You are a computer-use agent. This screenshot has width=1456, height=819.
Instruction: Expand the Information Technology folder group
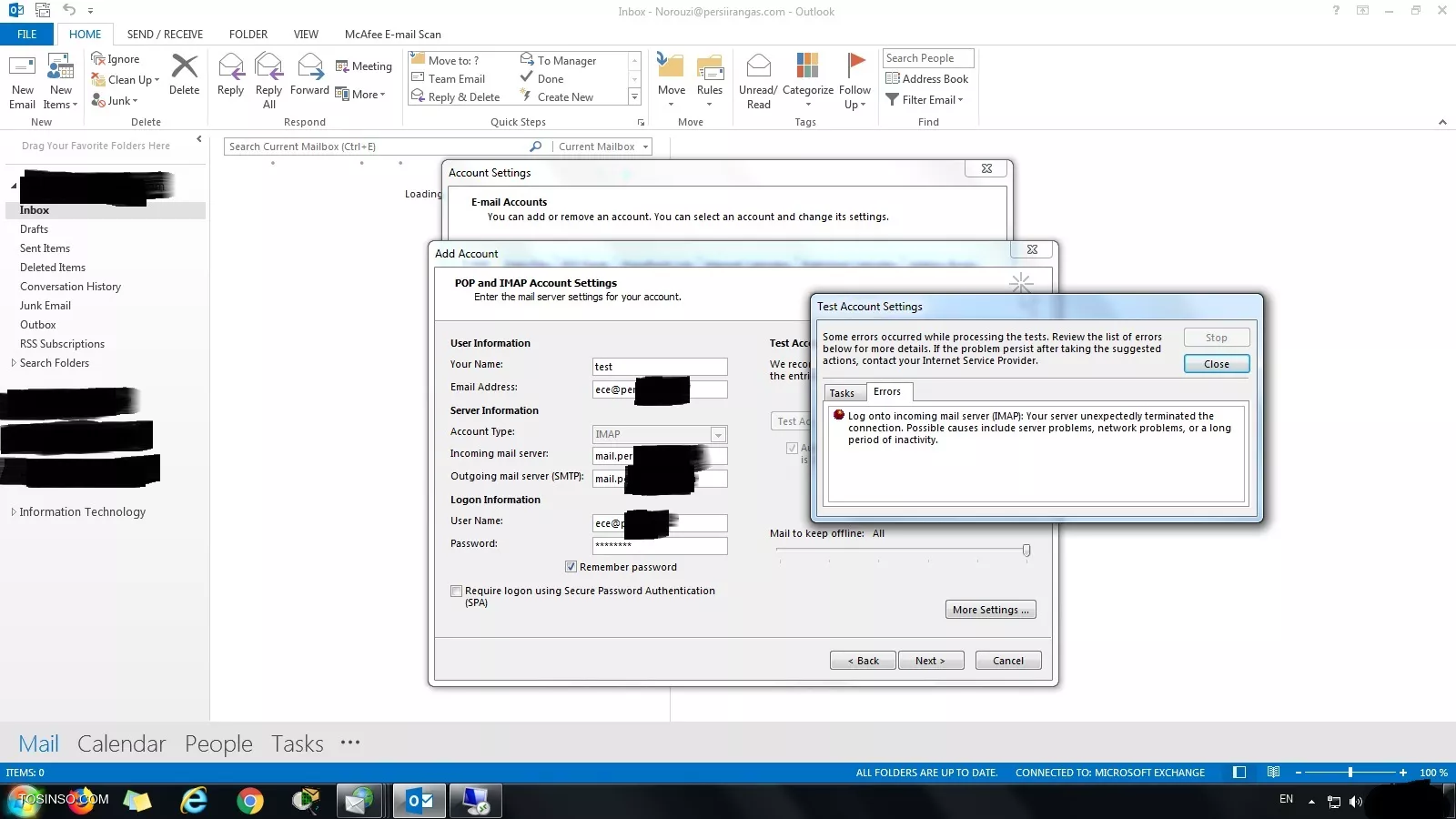tap(14, 512)
